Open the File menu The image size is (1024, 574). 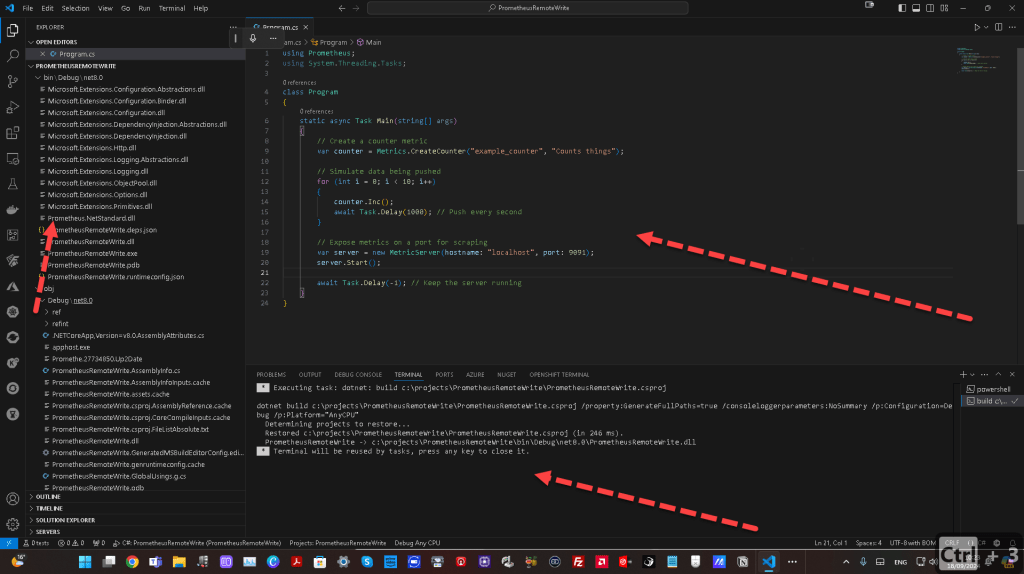(27, 8)
